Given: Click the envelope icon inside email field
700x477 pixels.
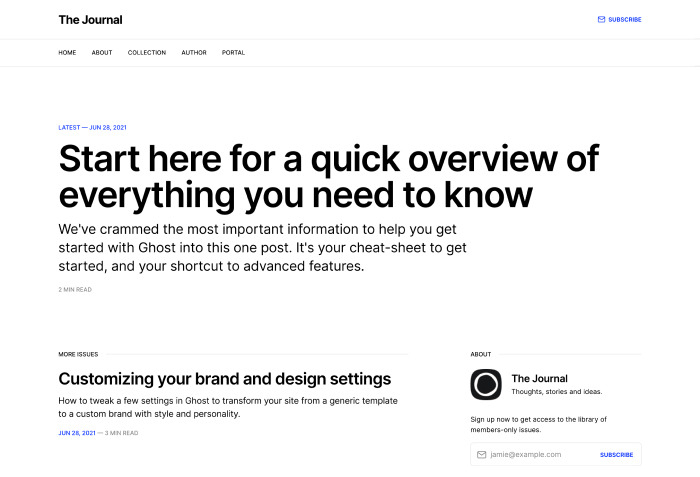Looking at the screenshot, I should pos(482,455).
